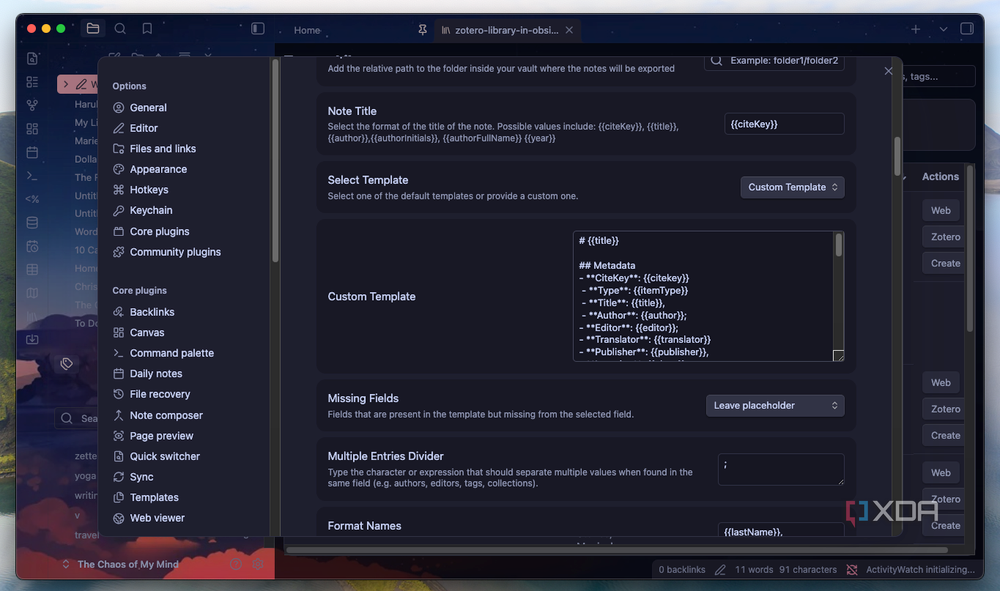The image size is (1000, 591).
Task: Click the calendar-with-clock ribbon icon
Action: pos(33,246)
